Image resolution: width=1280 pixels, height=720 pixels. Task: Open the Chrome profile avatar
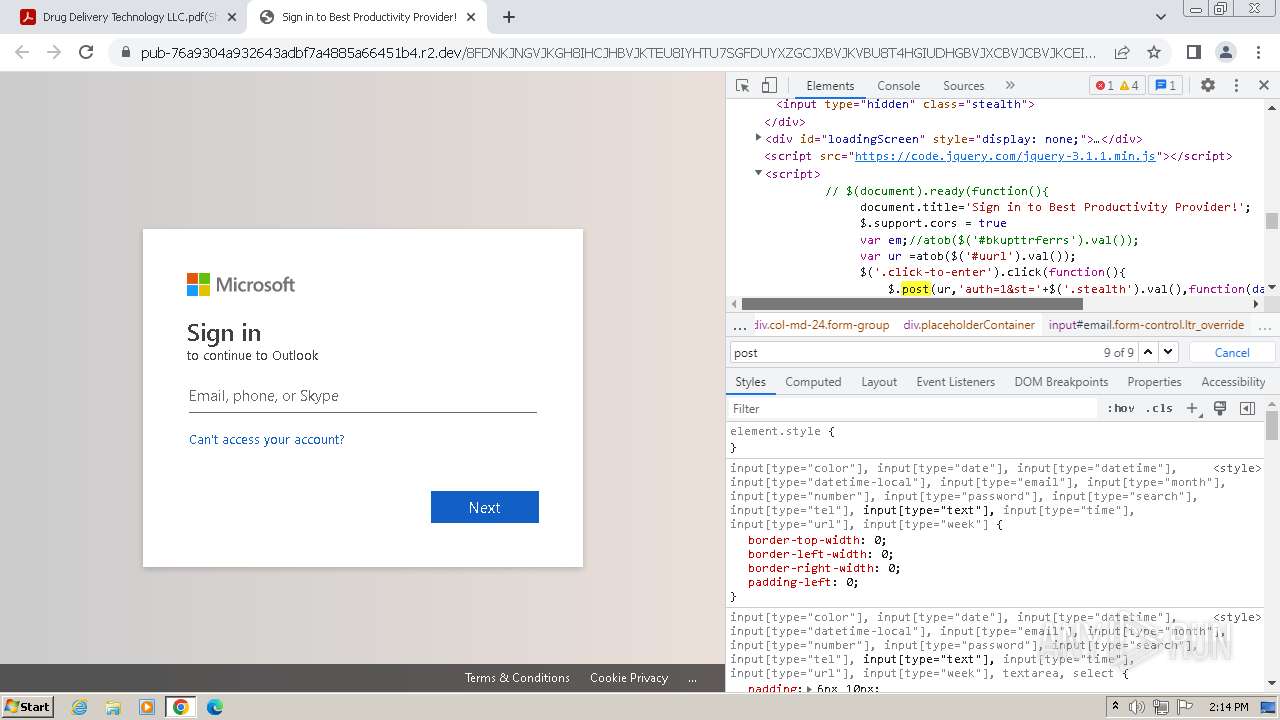coord(1226,52)
